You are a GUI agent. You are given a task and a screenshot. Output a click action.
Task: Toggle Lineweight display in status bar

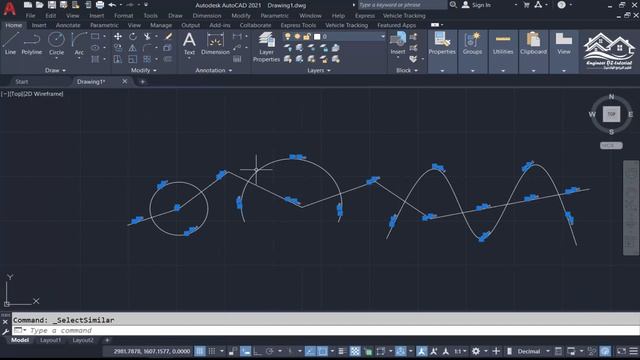(342, 351)
